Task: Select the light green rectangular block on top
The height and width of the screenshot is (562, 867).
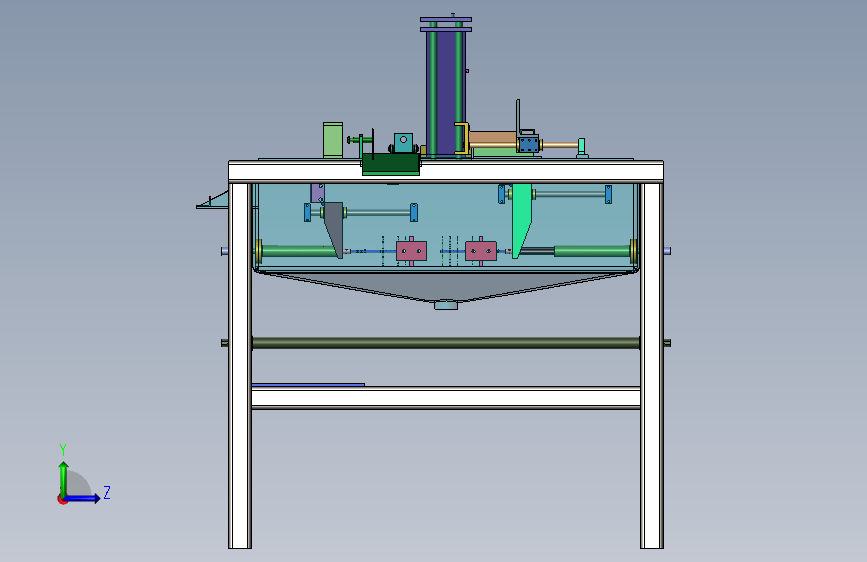Action: pyautogui.click(x=333, y=140)
